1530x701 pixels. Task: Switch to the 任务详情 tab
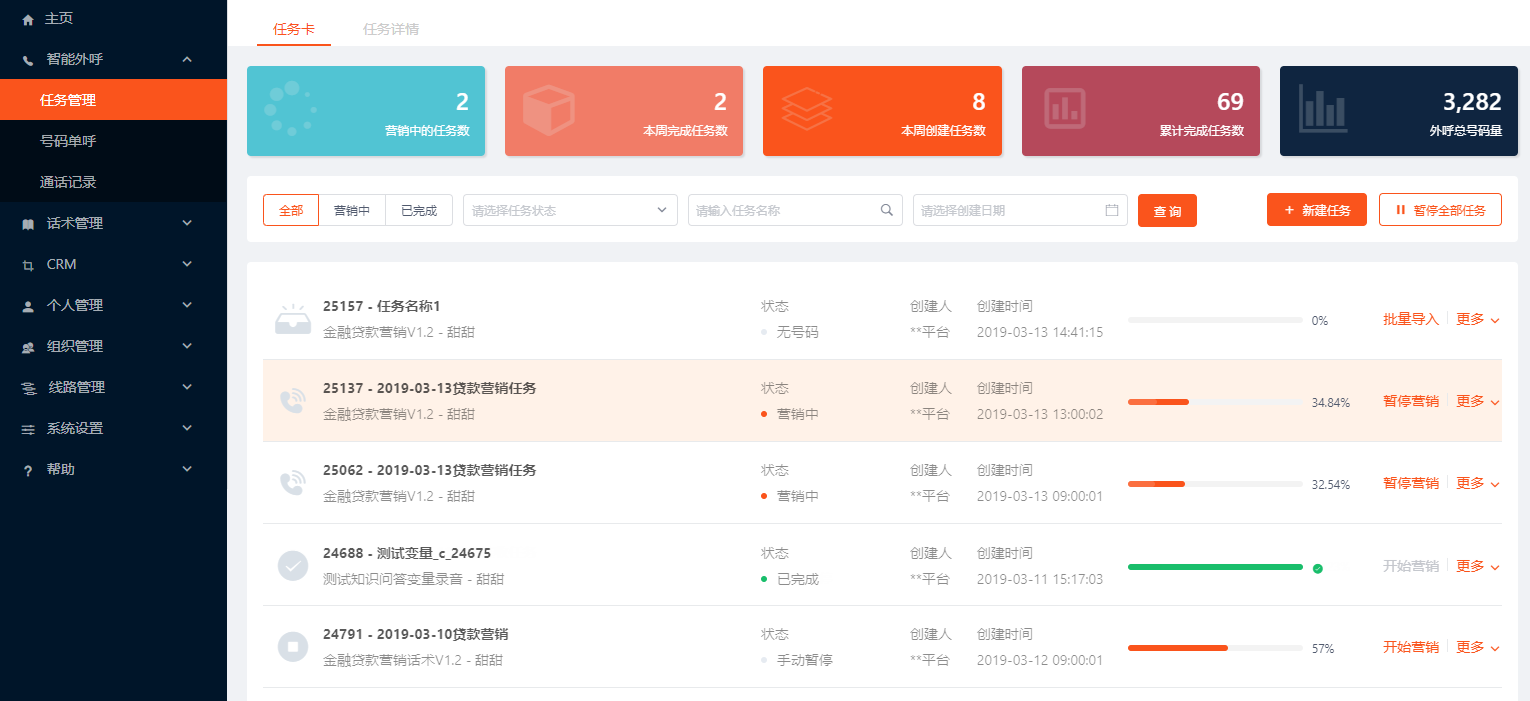click(x=391, y=29)
